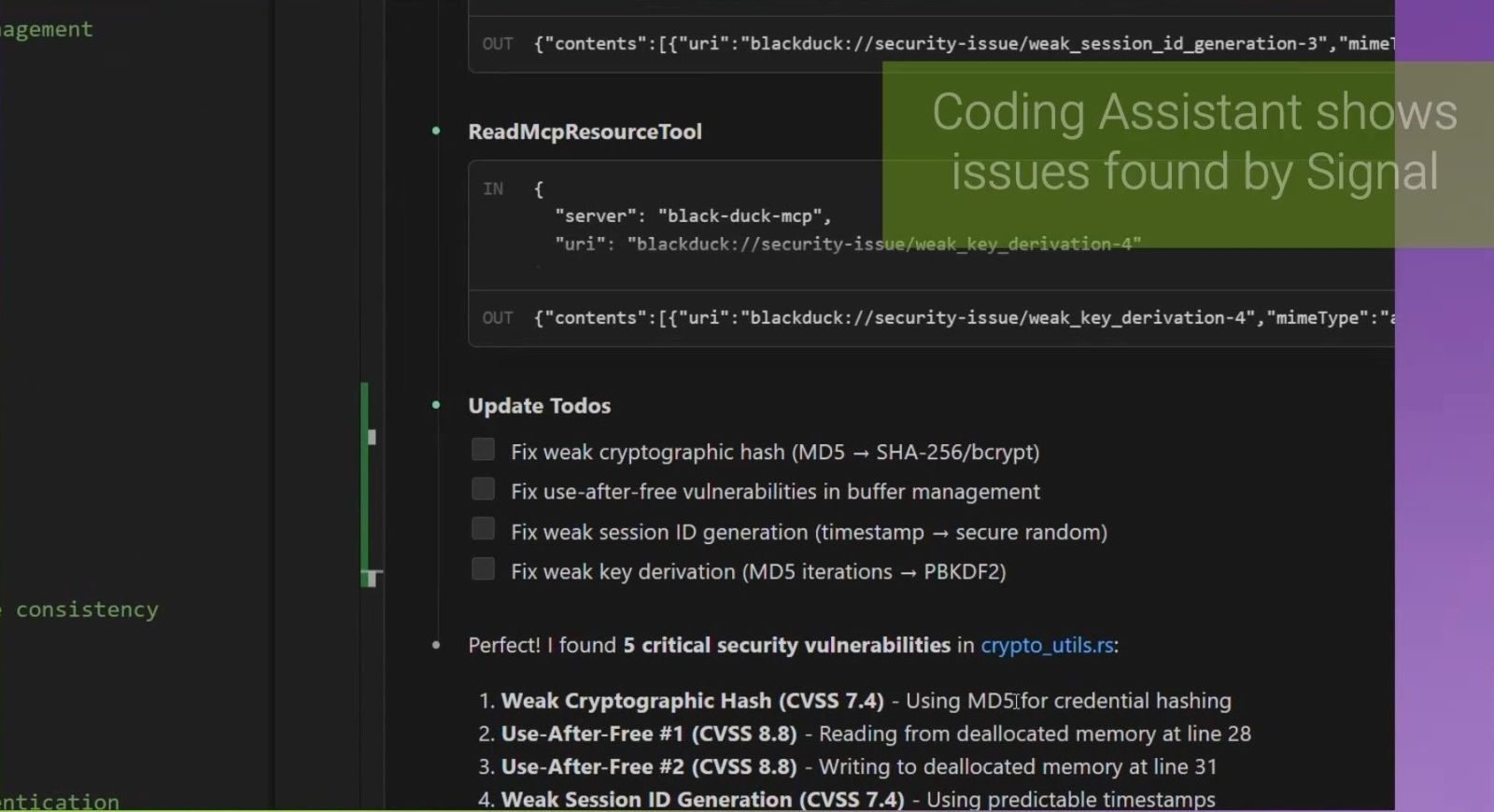1494x812 pixels.
Task: Click the upper white marker on green gutter bar
Action: click(372, 437)
